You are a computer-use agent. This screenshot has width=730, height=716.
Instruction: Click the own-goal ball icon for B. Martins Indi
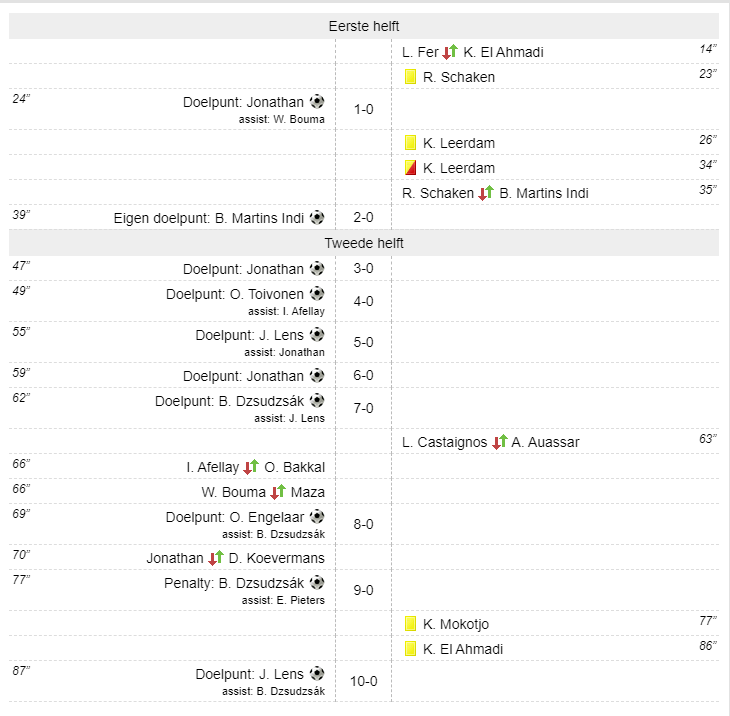click(317, 216)
